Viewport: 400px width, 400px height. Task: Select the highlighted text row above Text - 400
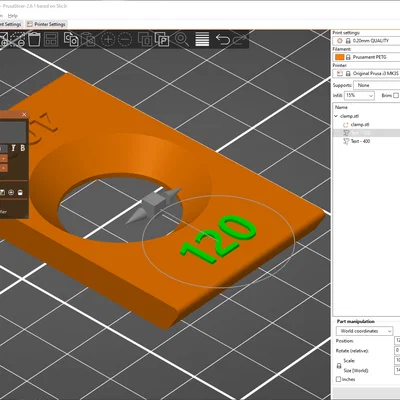pos(366,133)
